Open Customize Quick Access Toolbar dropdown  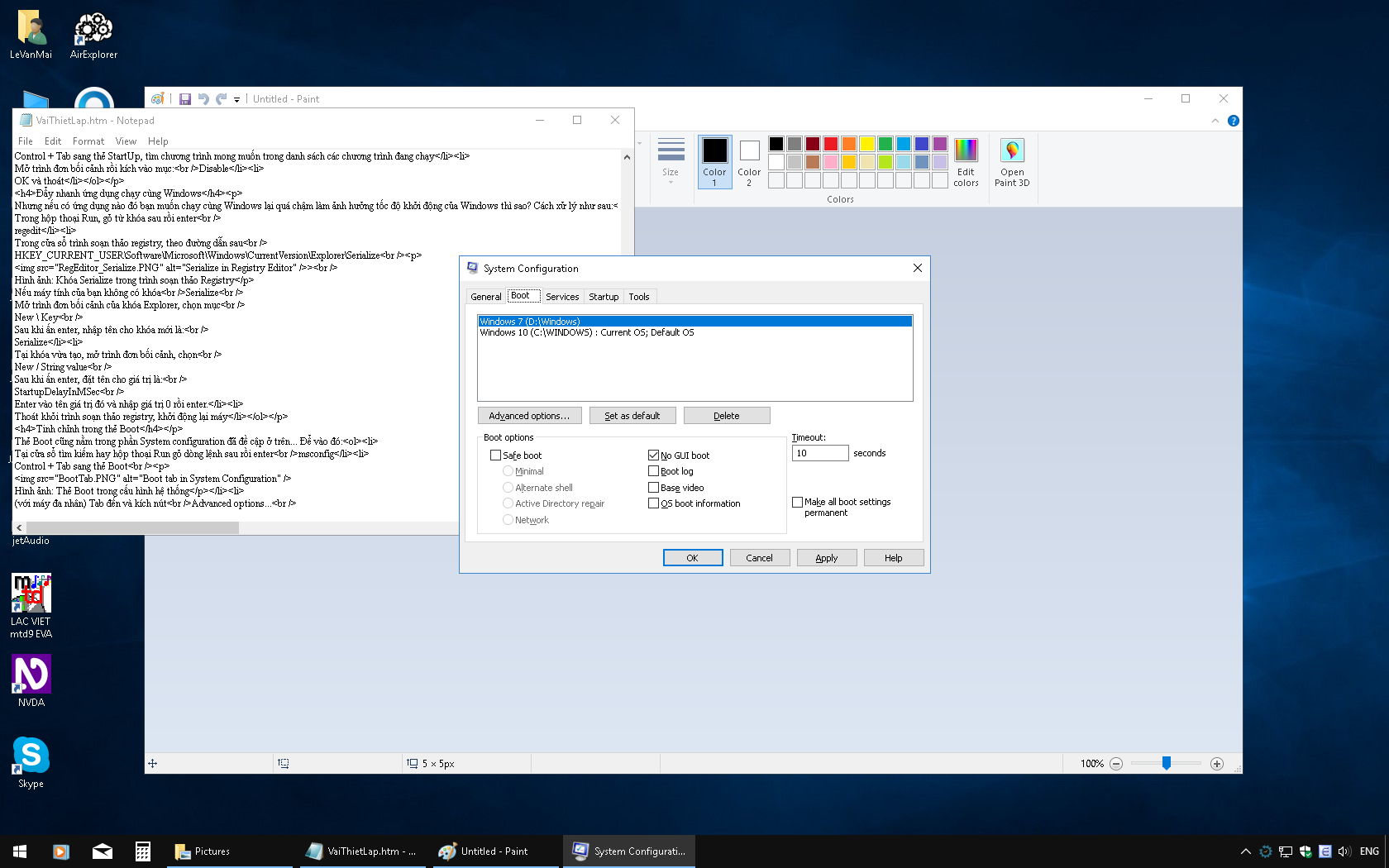(x=236, y=100)
